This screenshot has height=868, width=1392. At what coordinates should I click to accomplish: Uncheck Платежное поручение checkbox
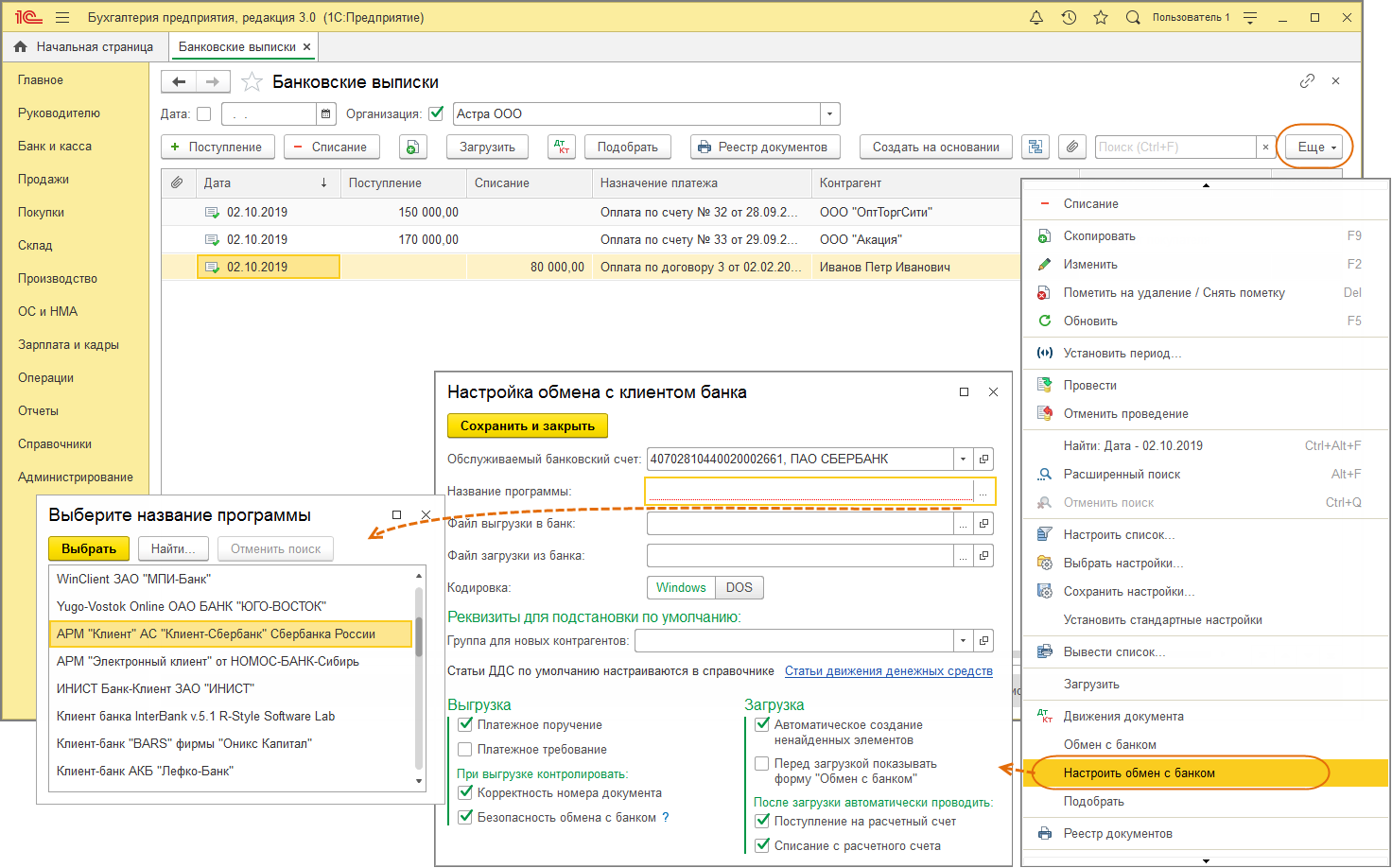pos(465,724)
